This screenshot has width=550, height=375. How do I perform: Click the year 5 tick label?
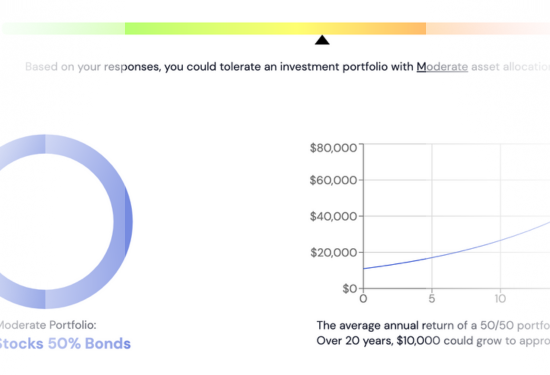click(x=432, y=299)
